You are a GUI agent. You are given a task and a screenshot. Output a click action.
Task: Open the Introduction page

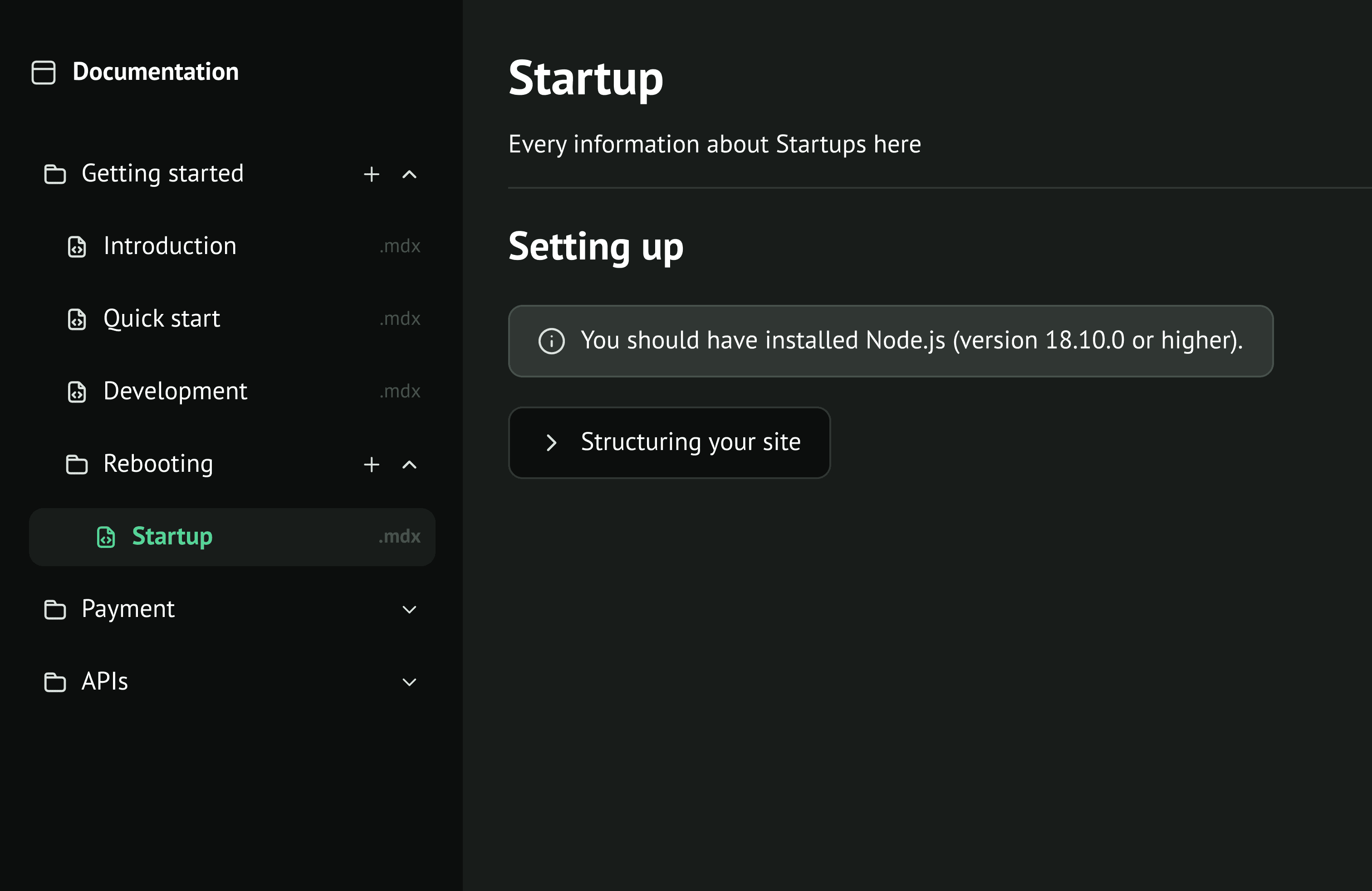click(x=170, y=247)
